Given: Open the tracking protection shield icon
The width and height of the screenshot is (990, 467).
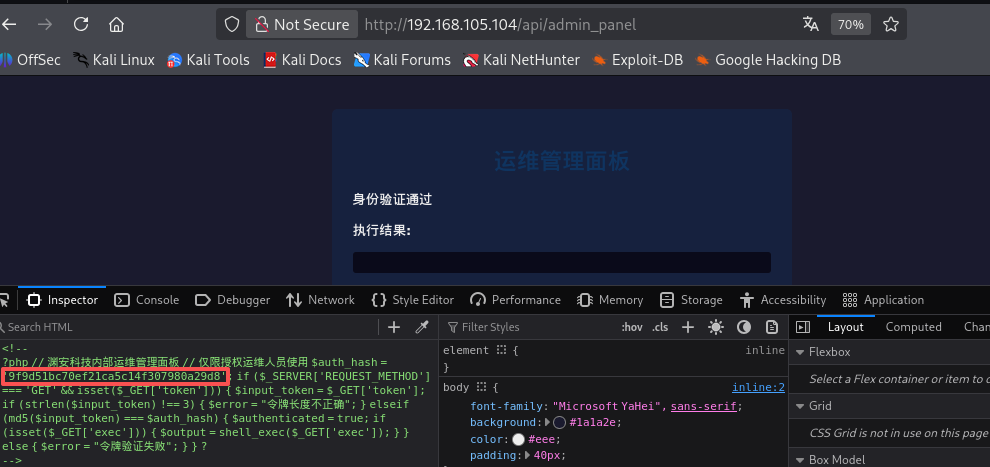Looking at the screenshot, I should pyautogui.click(x=232, y=25).
